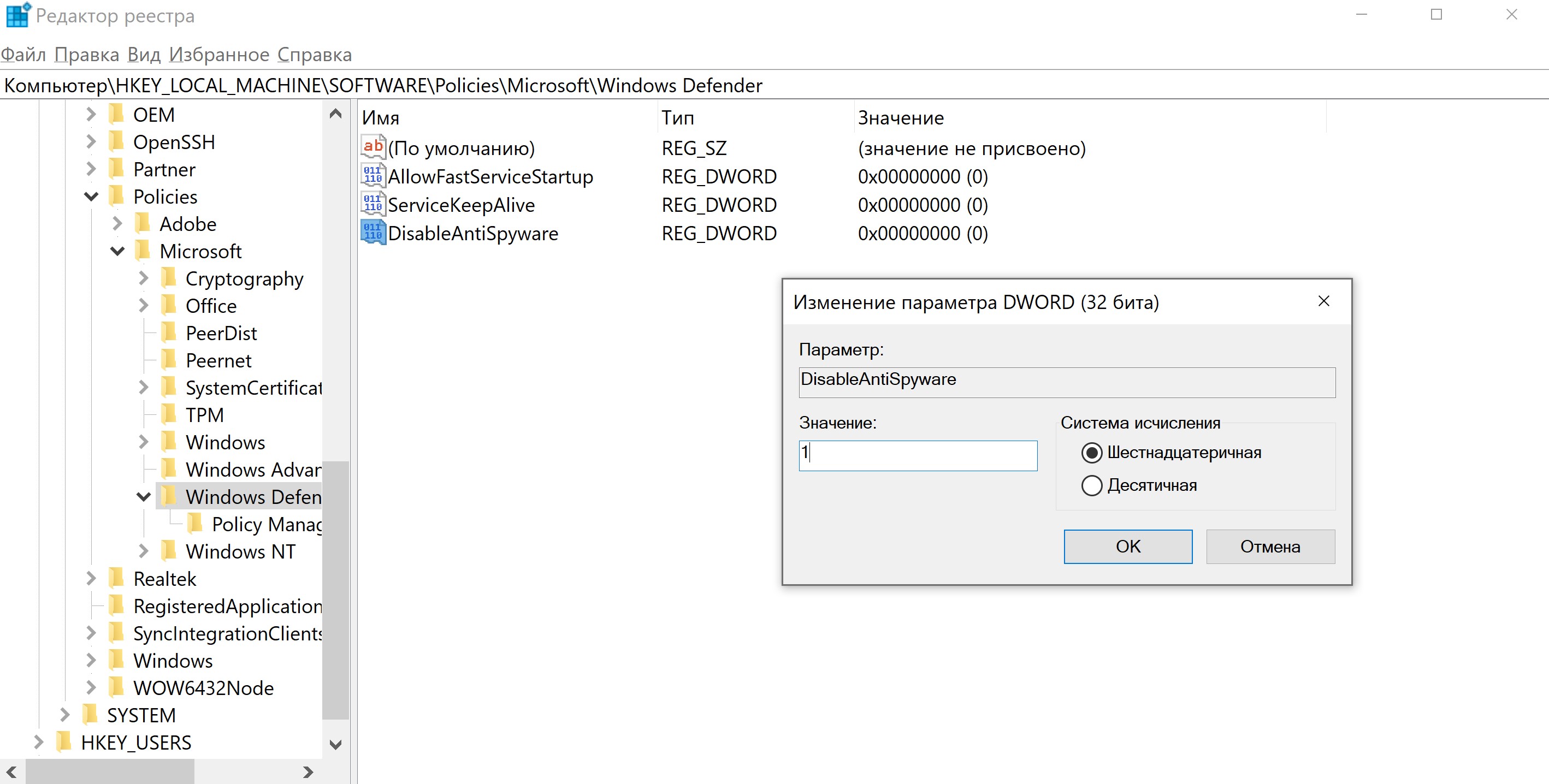Screen dimensions: 1549x784
Task: Expand the Cryptography tree node
Action: tap(144, 278)
